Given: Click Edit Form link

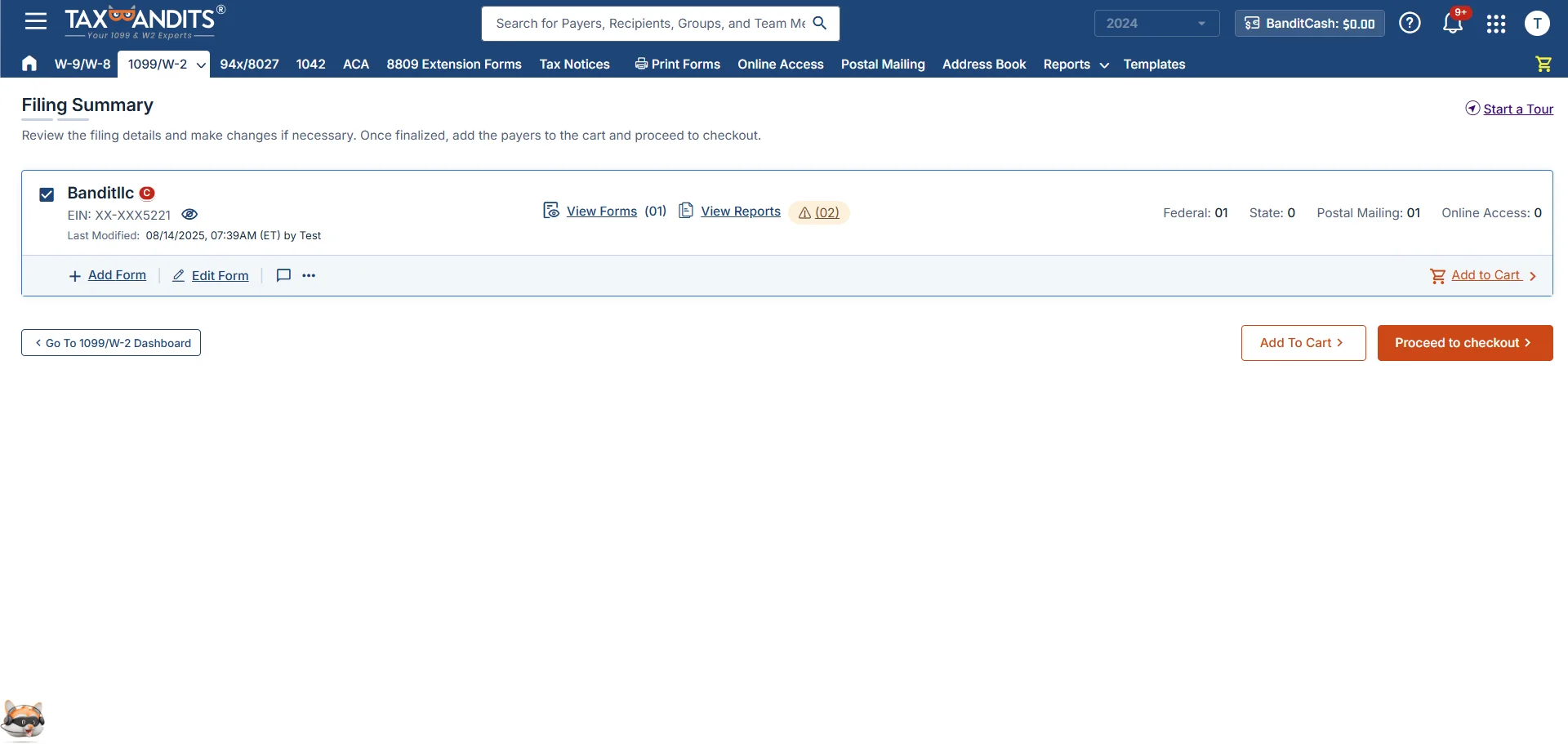Looking at the screenshot, I should (220, 275).
